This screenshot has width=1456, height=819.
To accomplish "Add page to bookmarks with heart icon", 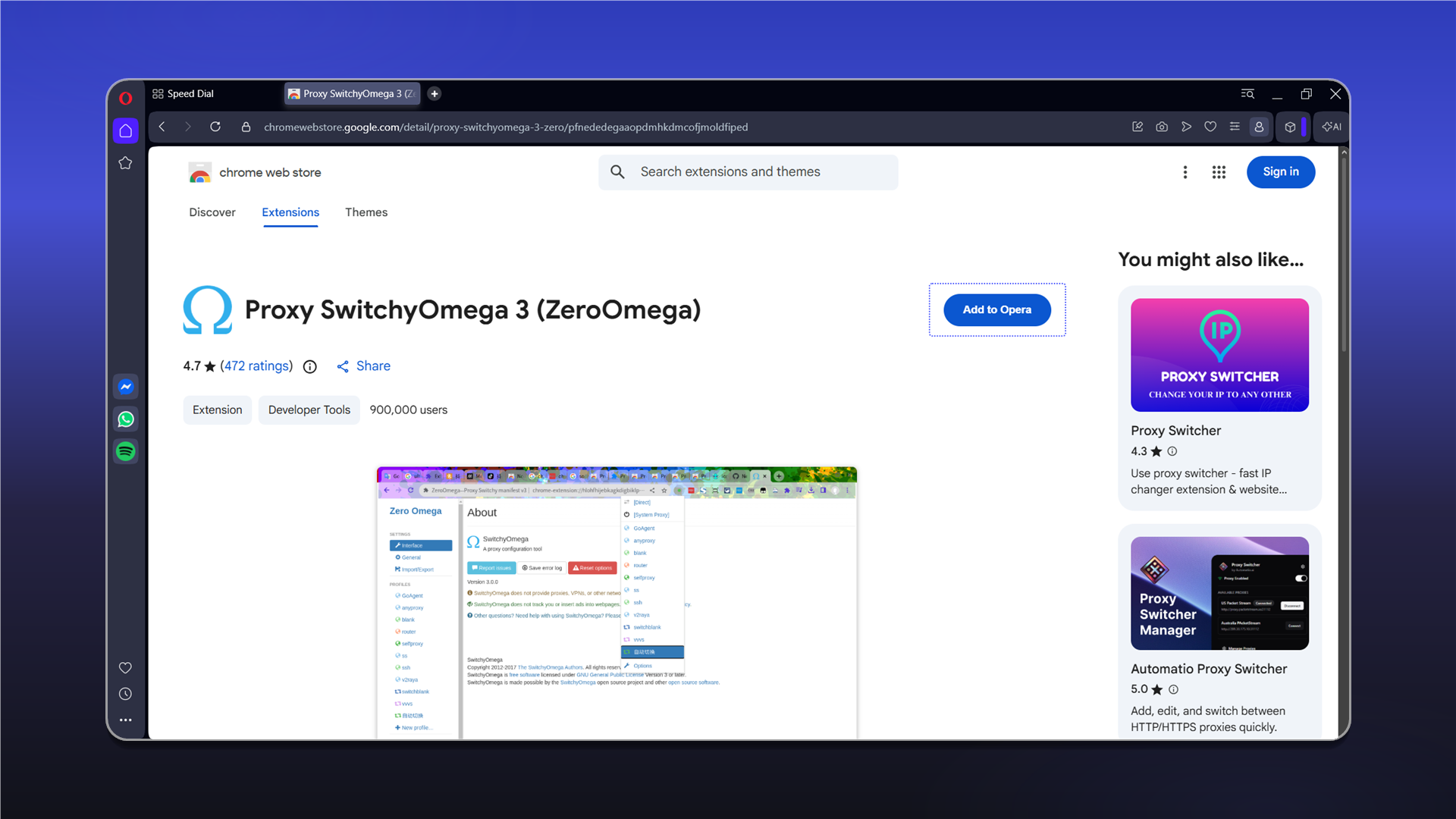I will [1210, 127].
